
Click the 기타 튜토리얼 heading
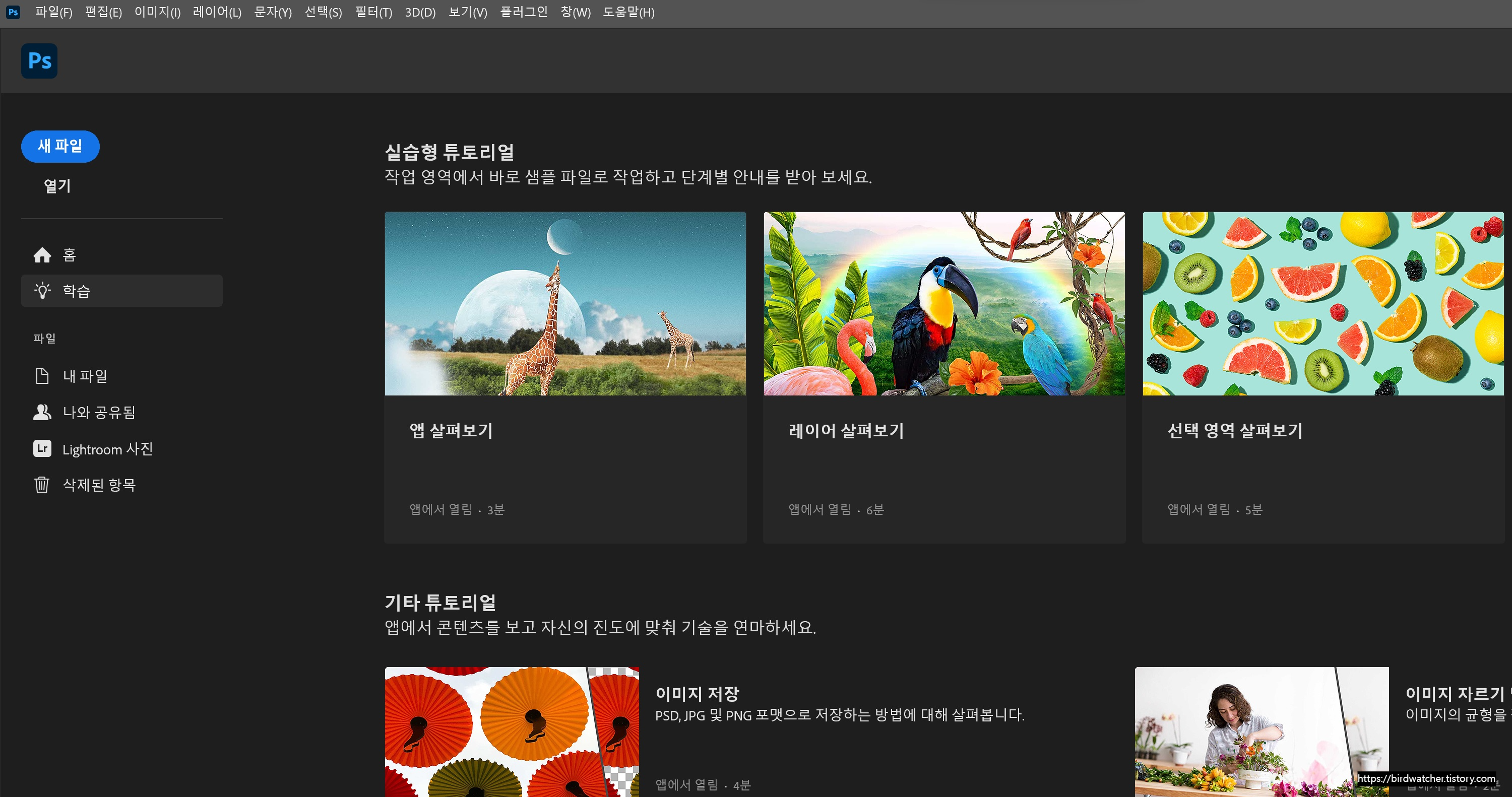pos(440,603)
